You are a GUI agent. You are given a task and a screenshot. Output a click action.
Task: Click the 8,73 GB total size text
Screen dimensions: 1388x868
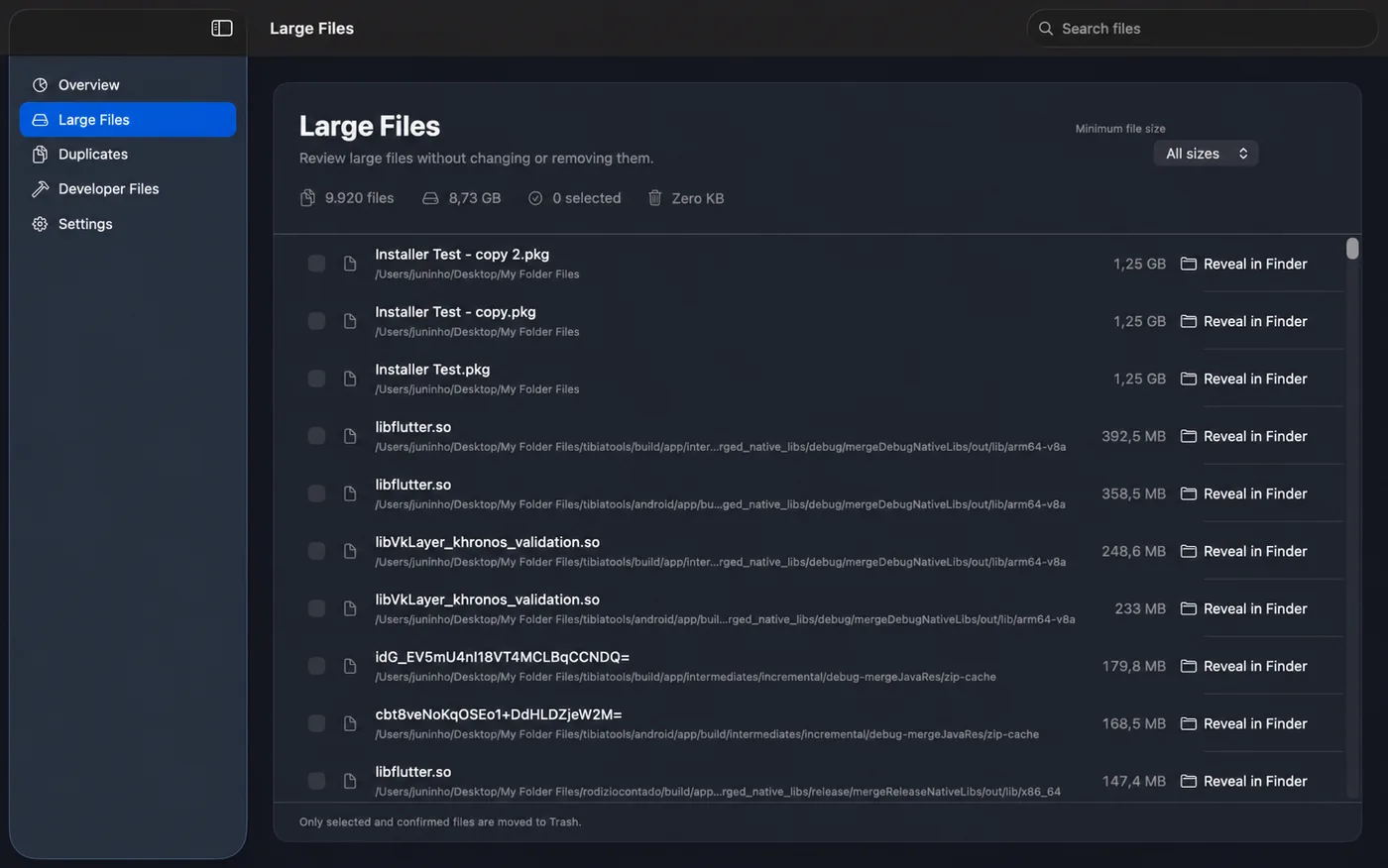474,198
